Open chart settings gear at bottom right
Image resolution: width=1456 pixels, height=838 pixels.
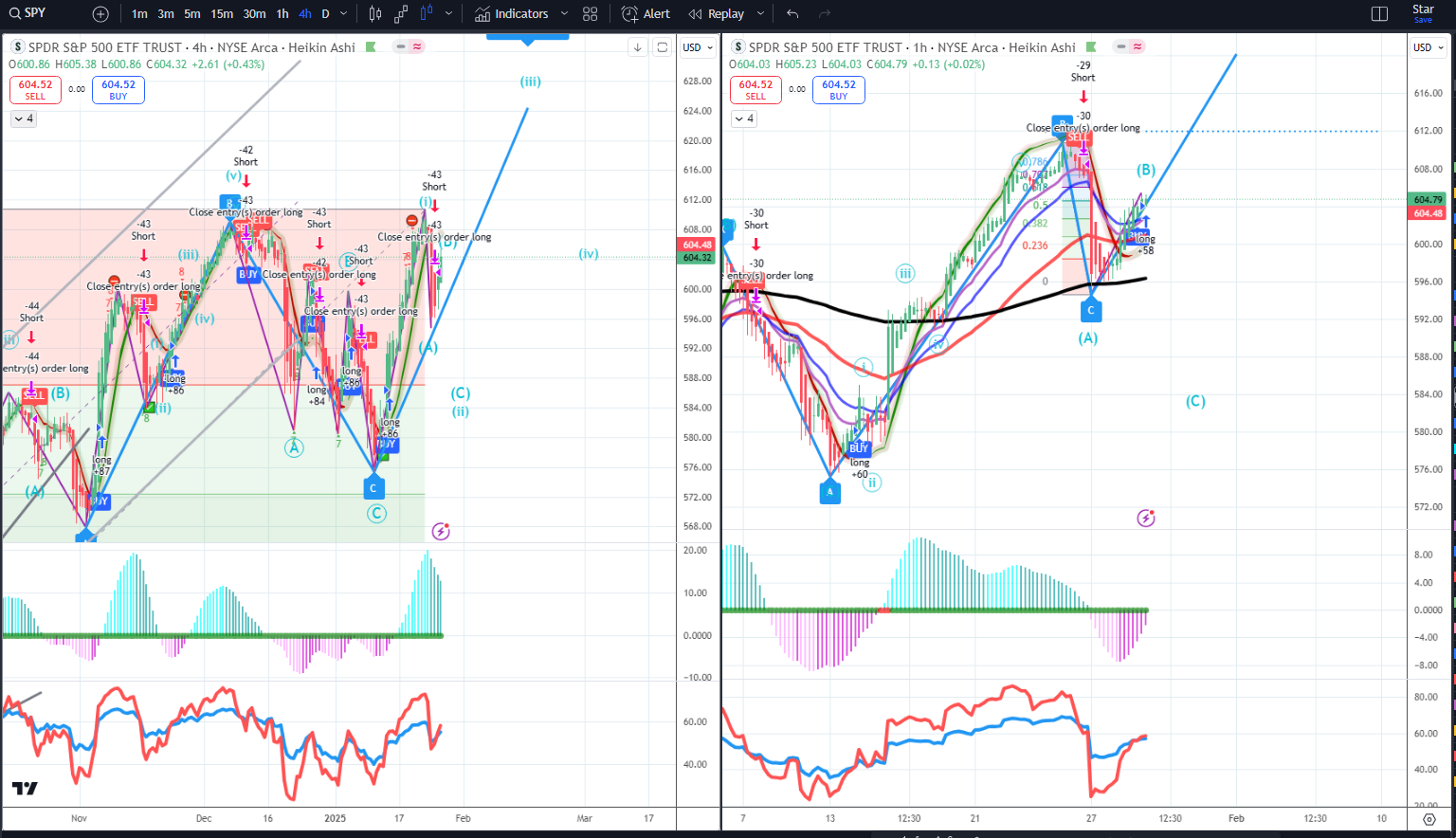pos(1429,819)
